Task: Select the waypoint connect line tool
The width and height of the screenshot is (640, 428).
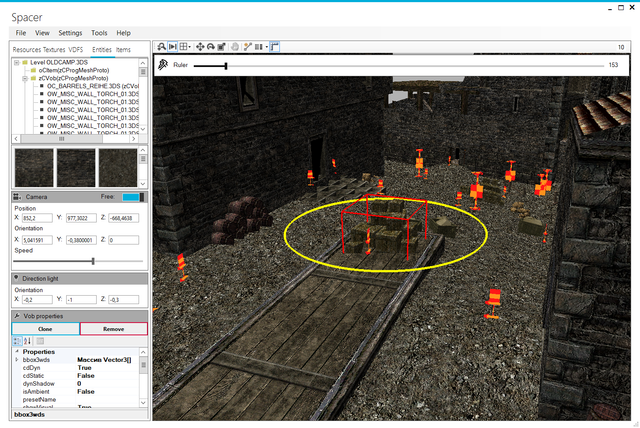Action: tap(248, 47)
